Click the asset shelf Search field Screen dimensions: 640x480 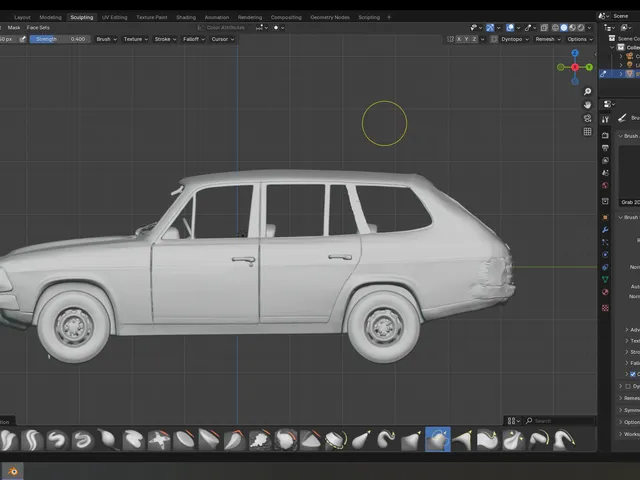pyautogui.click(x=559, y=420)
